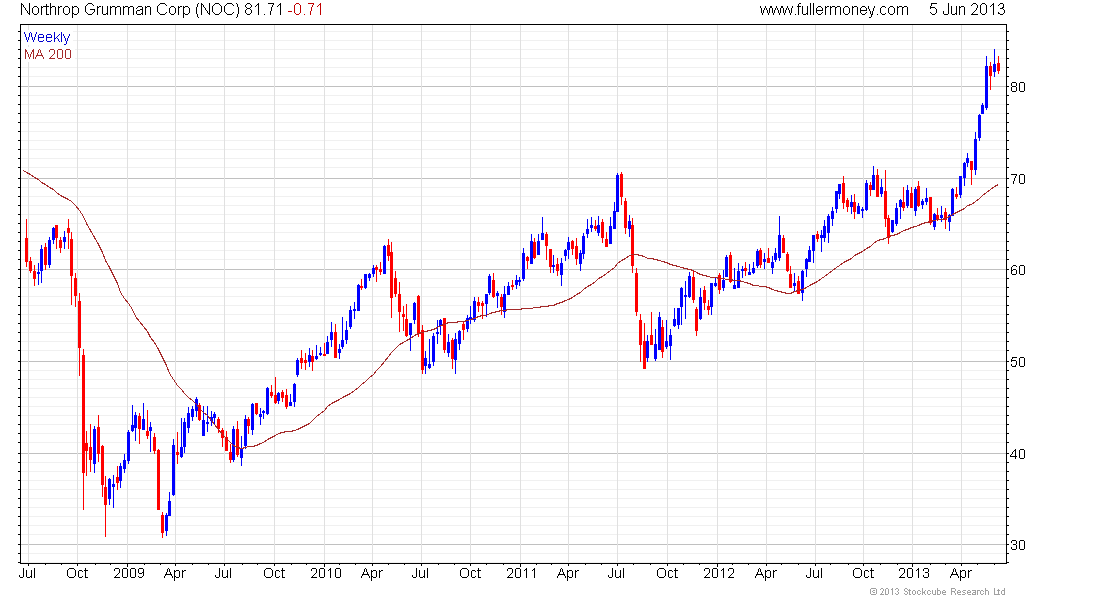Image resolution: width=1100 pixels, height=600 pixels.
Task: Click the copyright Stockcube Research Ltd text
Action: click(x=937, y=592)
